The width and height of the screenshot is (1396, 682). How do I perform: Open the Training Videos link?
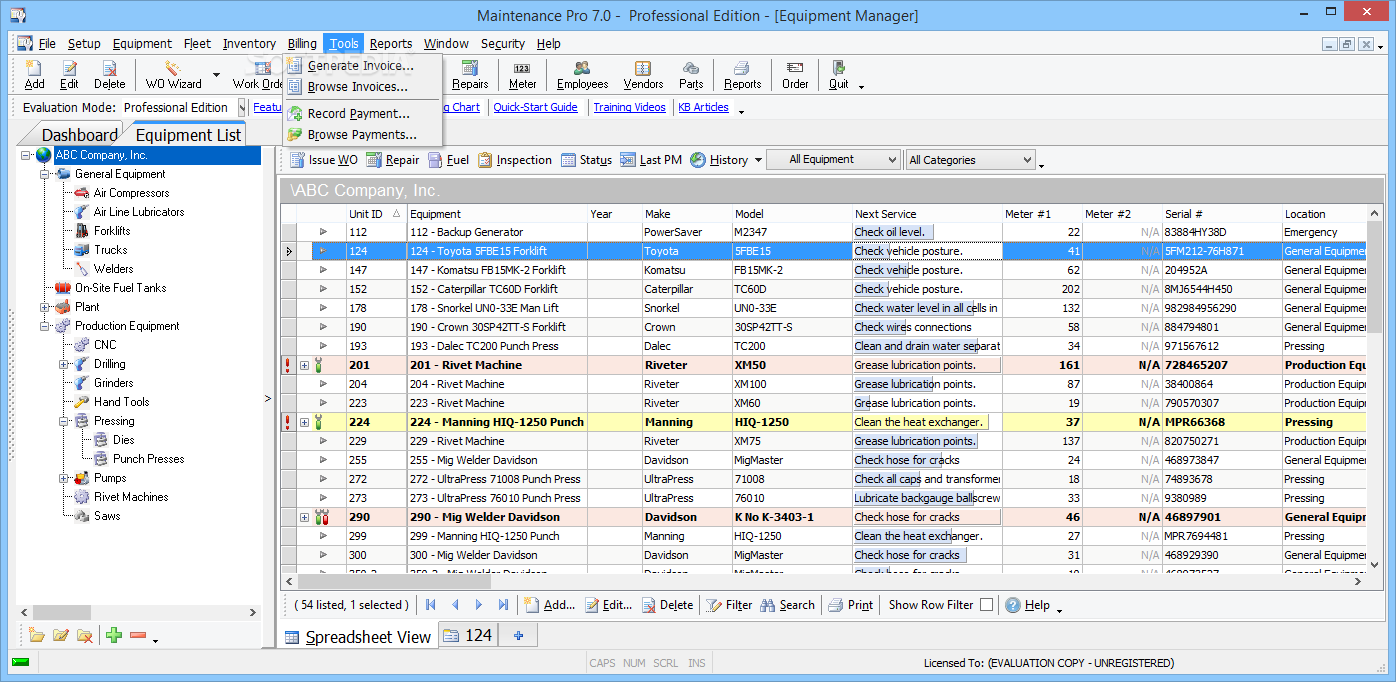[x=629, y=107]
